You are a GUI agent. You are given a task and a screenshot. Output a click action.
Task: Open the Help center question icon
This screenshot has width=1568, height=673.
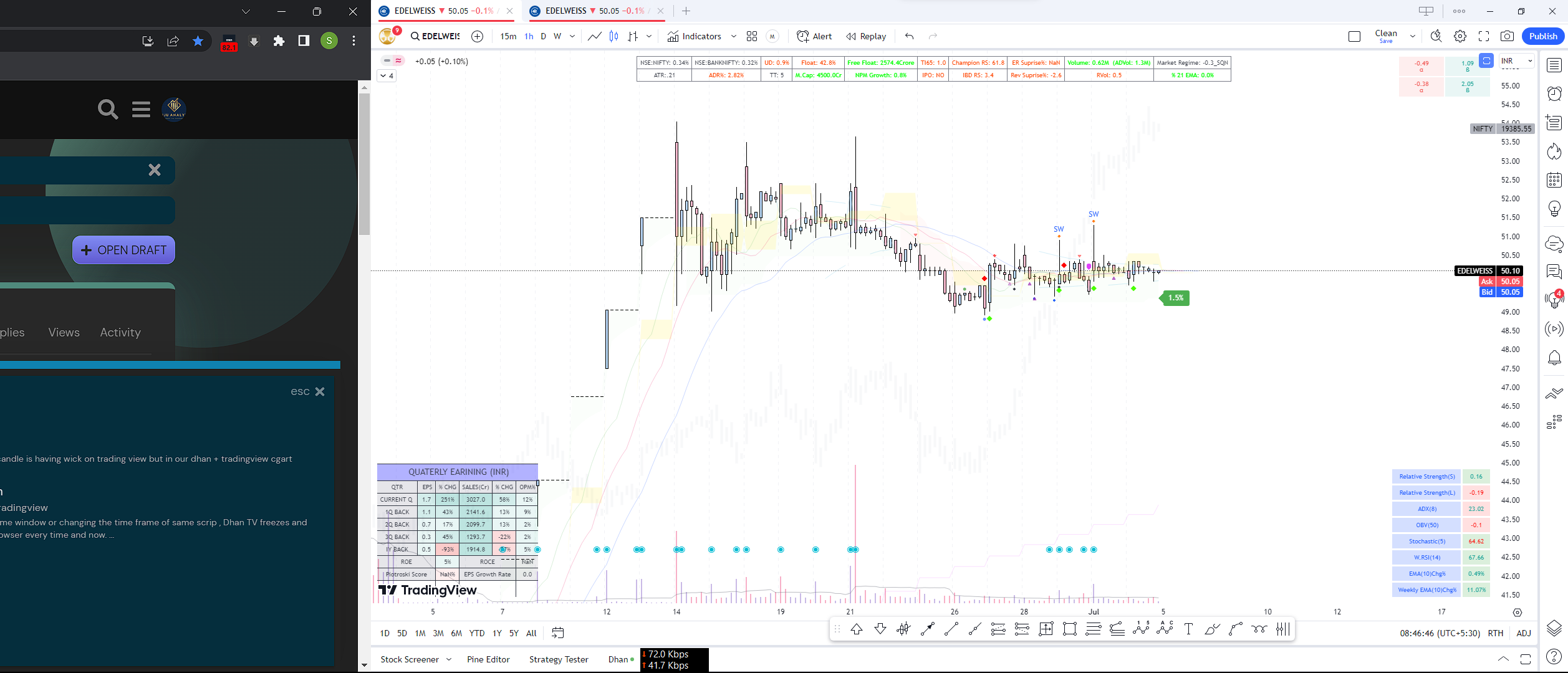coord(1554,657)
